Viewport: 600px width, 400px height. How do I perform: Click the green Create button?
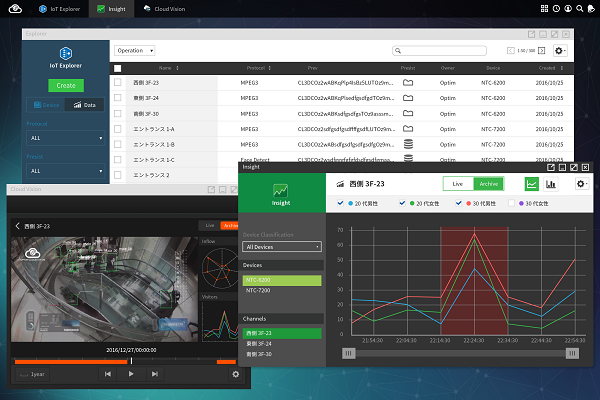click(x=67, y=86)
